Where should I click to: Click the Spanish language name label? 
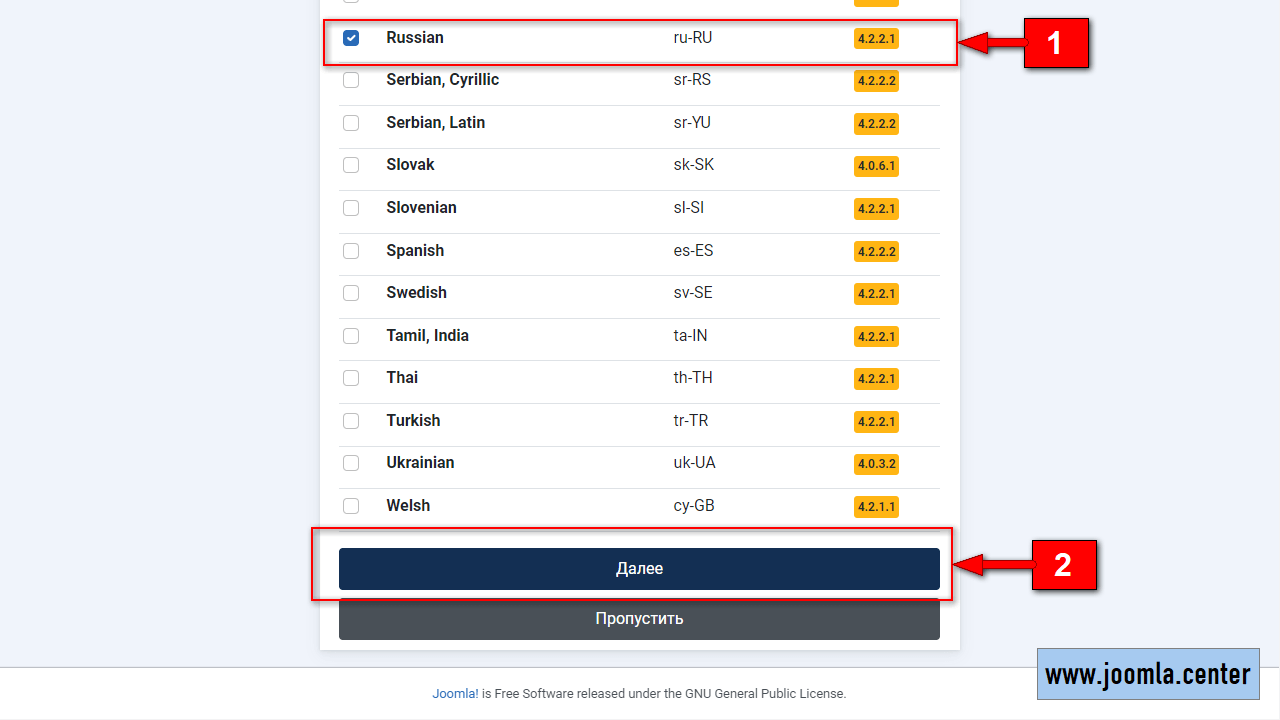click(415, 251)
